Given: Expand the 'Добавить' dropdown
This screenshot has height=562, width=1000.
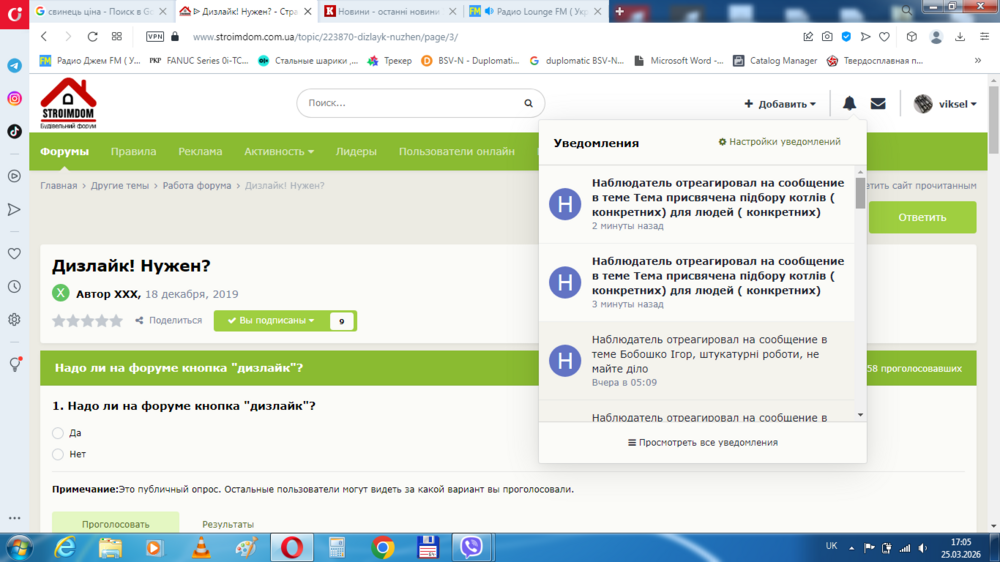Looking at the screenshot, I should [x=779, y=103].
